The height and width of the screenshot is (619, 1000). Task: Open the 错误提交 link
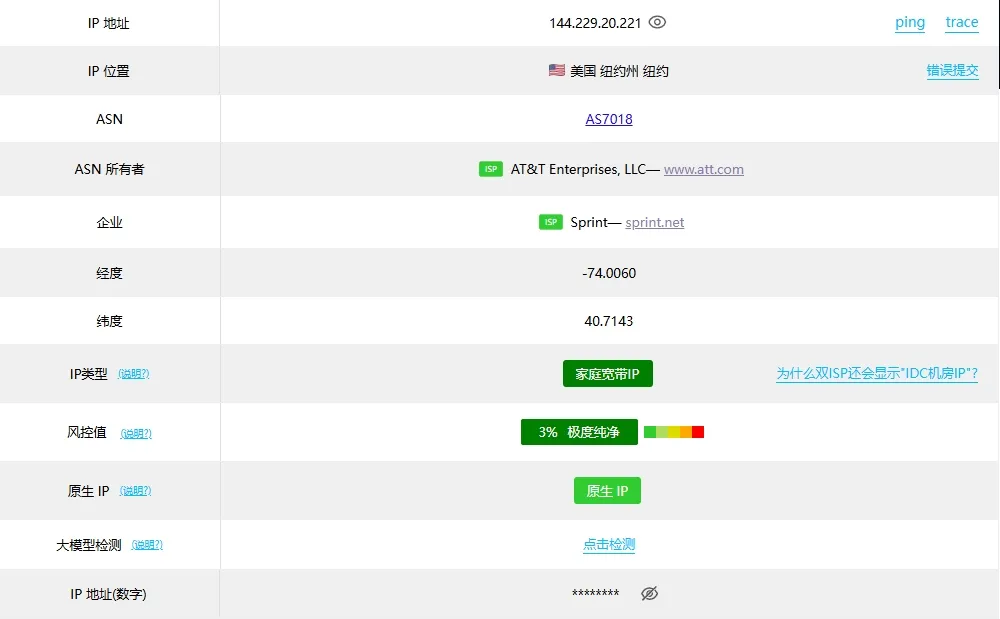click(x=952, y=70)
